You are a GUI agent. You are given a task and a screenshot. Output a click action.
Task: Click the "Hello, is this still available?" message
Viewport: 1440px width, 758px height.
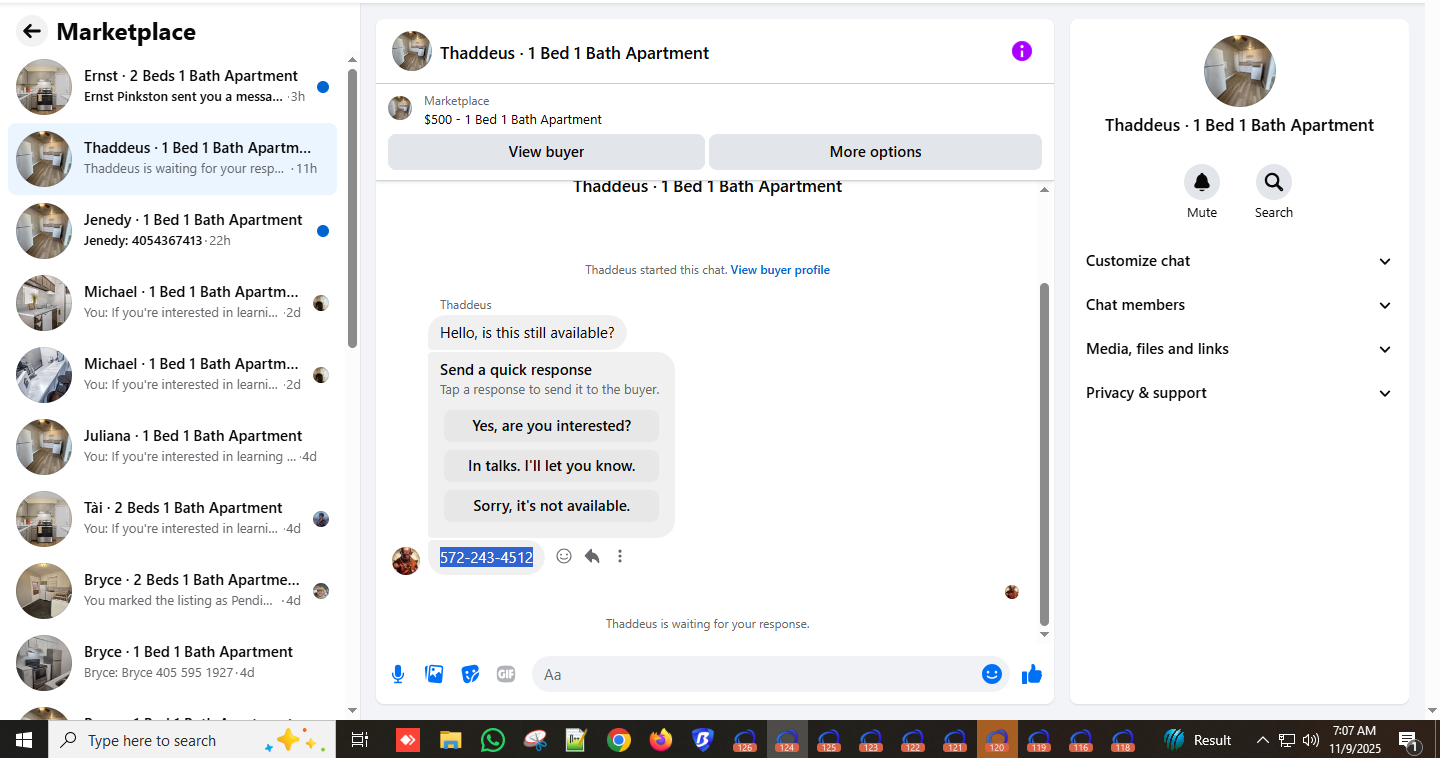pyautogui.click(x=527, y=333)
